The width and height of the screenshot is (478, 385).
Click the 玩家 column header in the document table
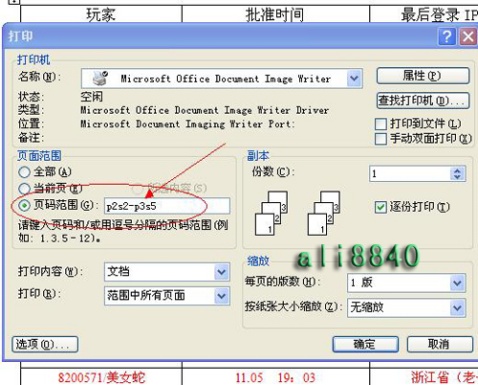tap(101, 15)
